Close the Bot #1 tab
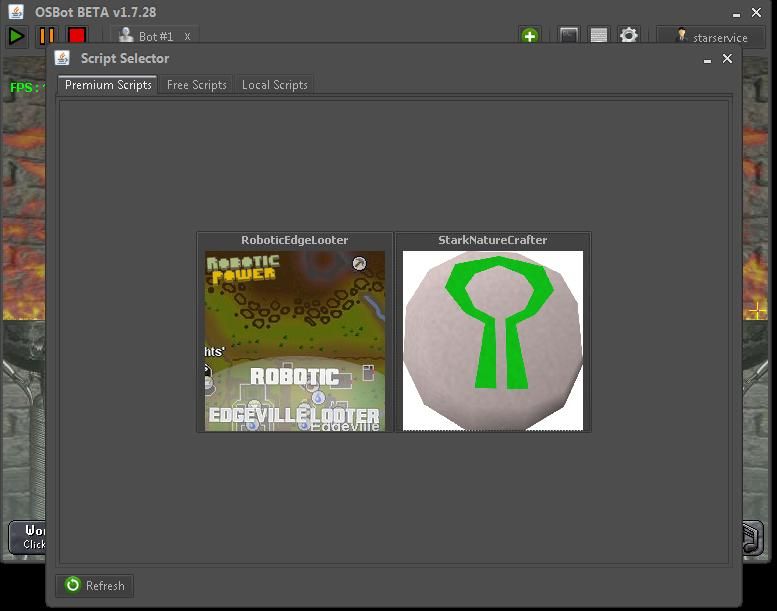Viewport: 777px width, 611px height. point(187,37)
